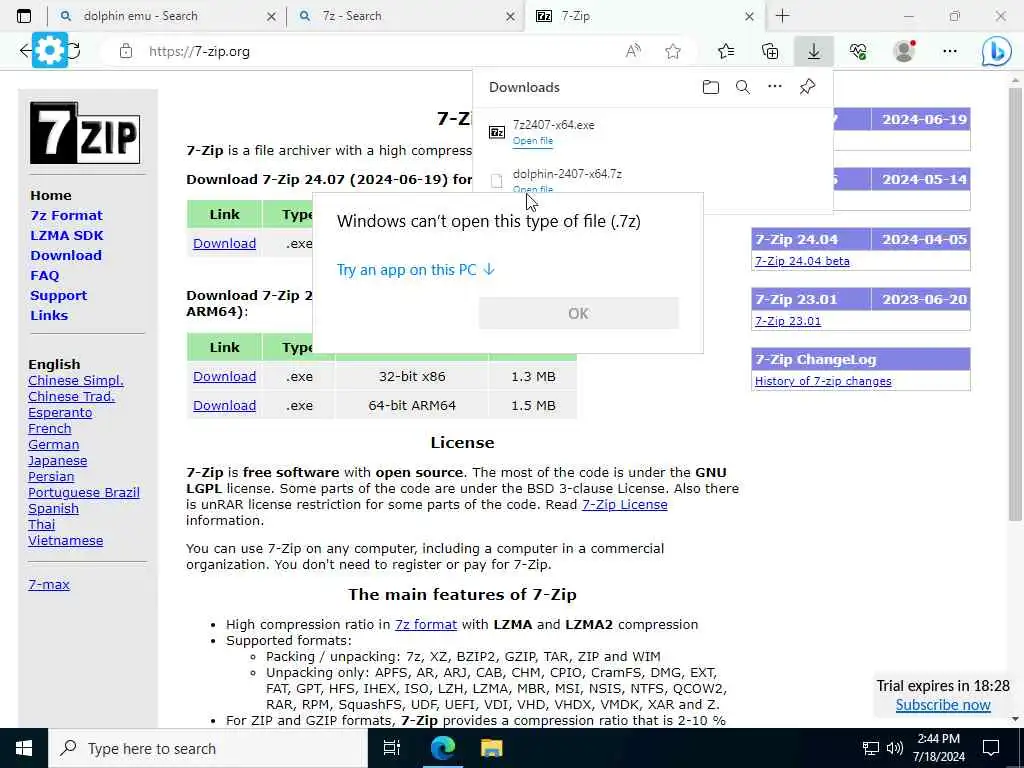1024x768 pixels.
Task: Pin the Downloads panel
Action: [807, 86]
